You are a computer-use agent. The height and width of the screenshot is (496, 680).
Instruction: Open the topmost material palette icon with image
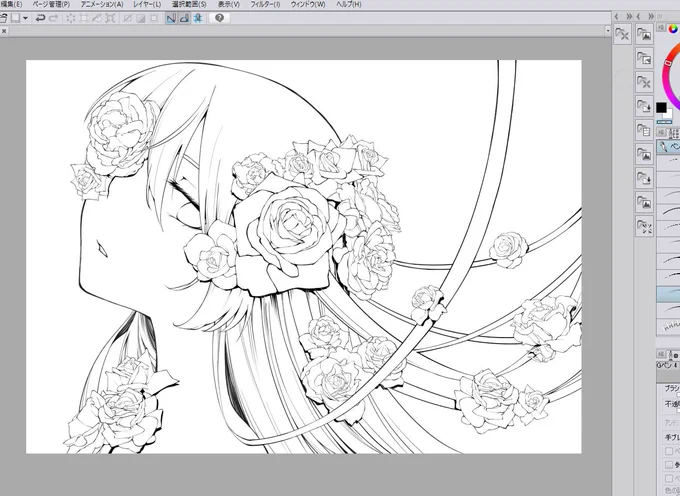644,34
